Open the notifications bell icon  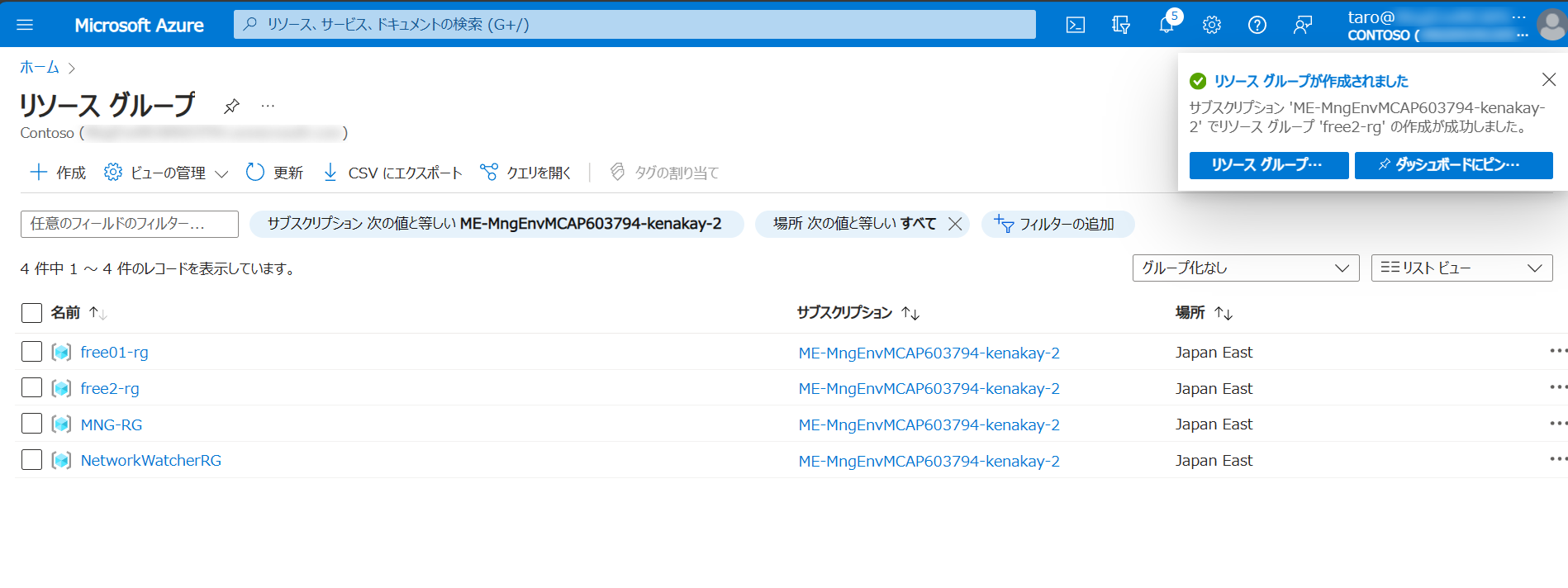click(1166, 25)
